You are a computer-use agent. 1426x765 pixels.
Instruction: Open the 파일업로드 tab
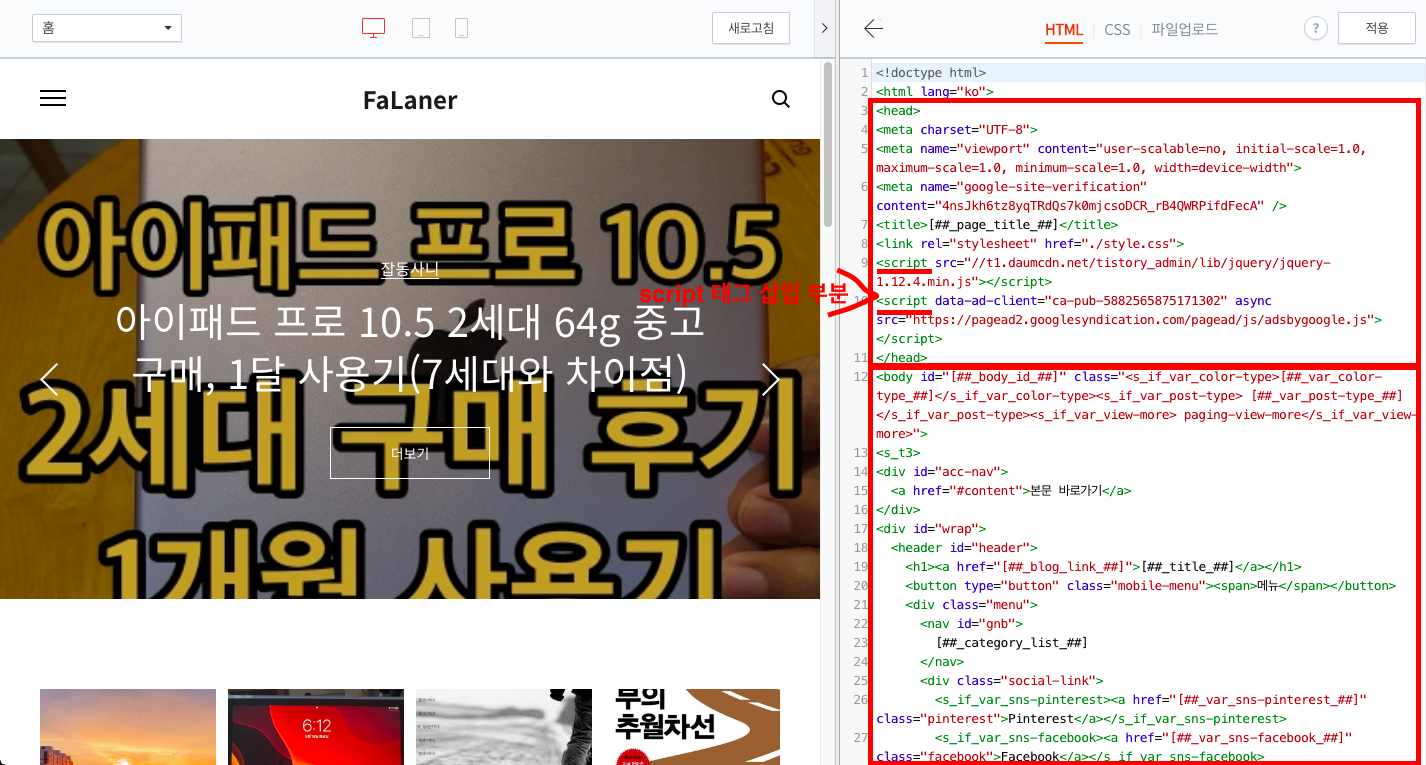pos(1184,30)
